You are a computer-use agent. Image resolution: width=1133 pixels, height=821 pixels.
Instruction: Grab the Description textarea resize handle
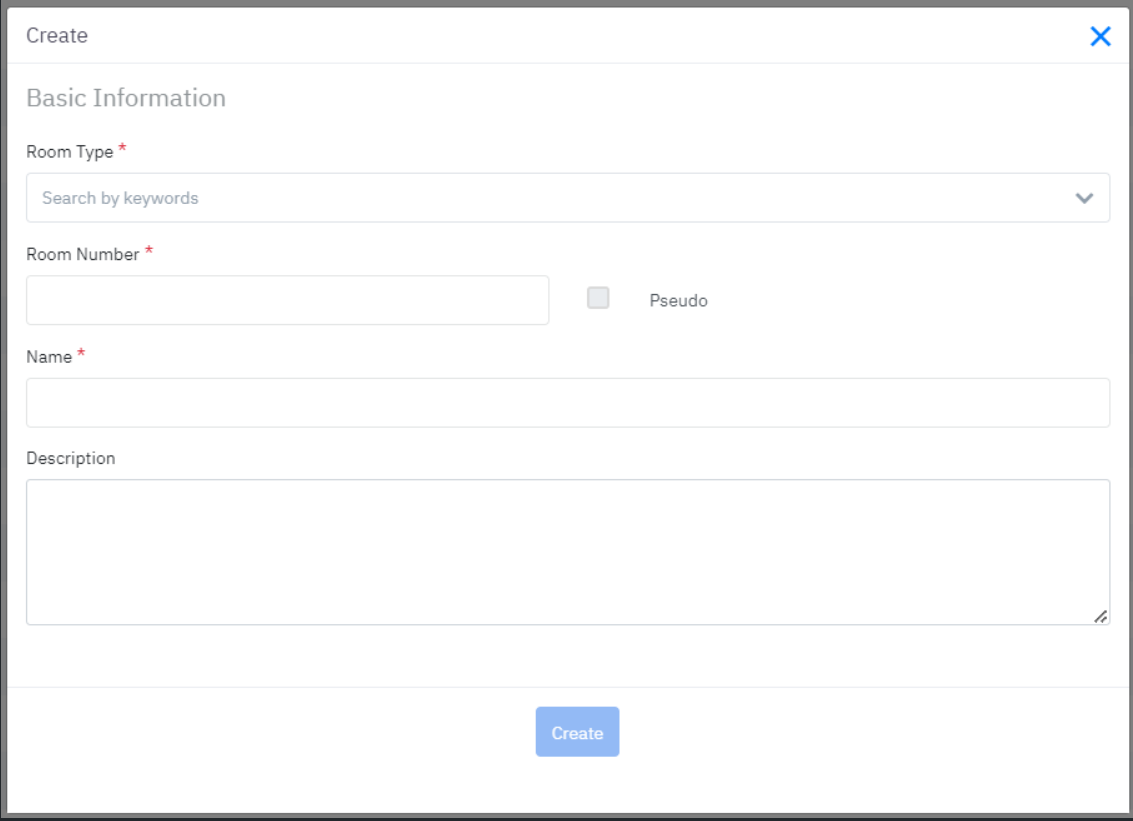pyautogui.click(x=1100, y=617)
